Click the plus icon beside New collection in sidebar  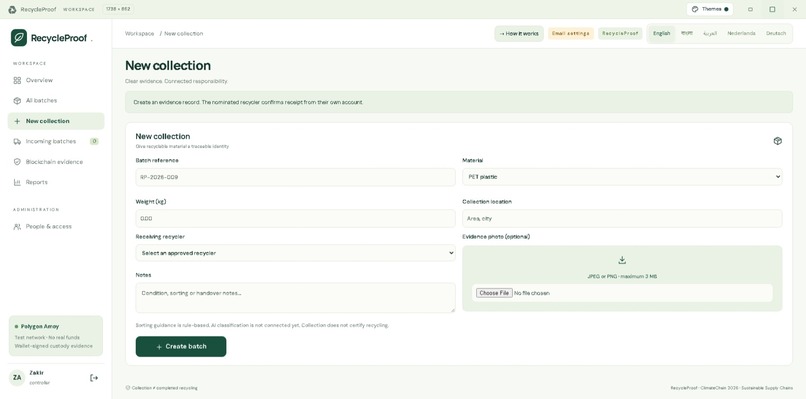click(x=17, y=121)
